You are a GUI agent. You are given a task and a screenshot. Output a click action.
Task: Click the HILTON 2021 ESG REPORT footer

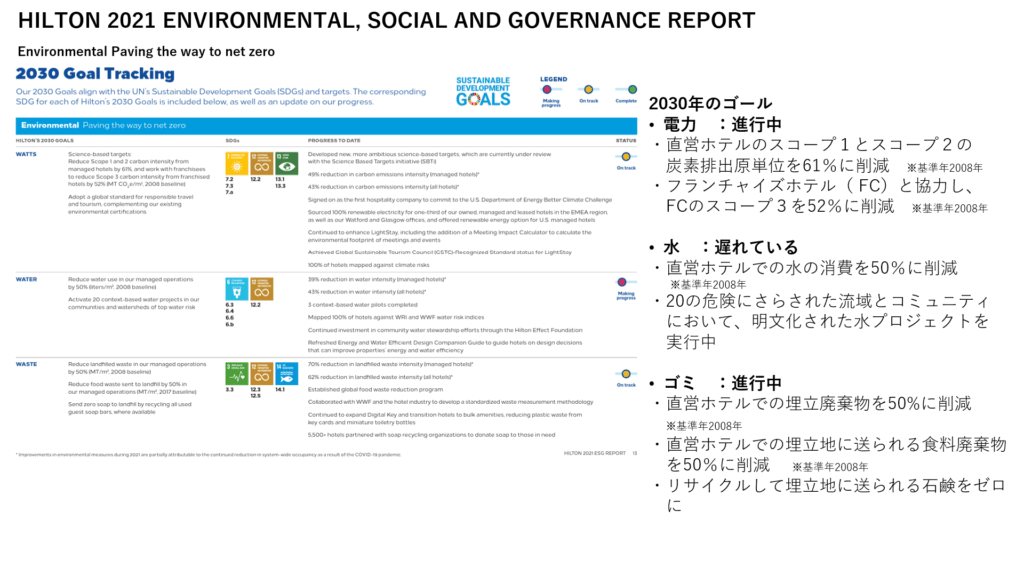click(x=595, y=453)
